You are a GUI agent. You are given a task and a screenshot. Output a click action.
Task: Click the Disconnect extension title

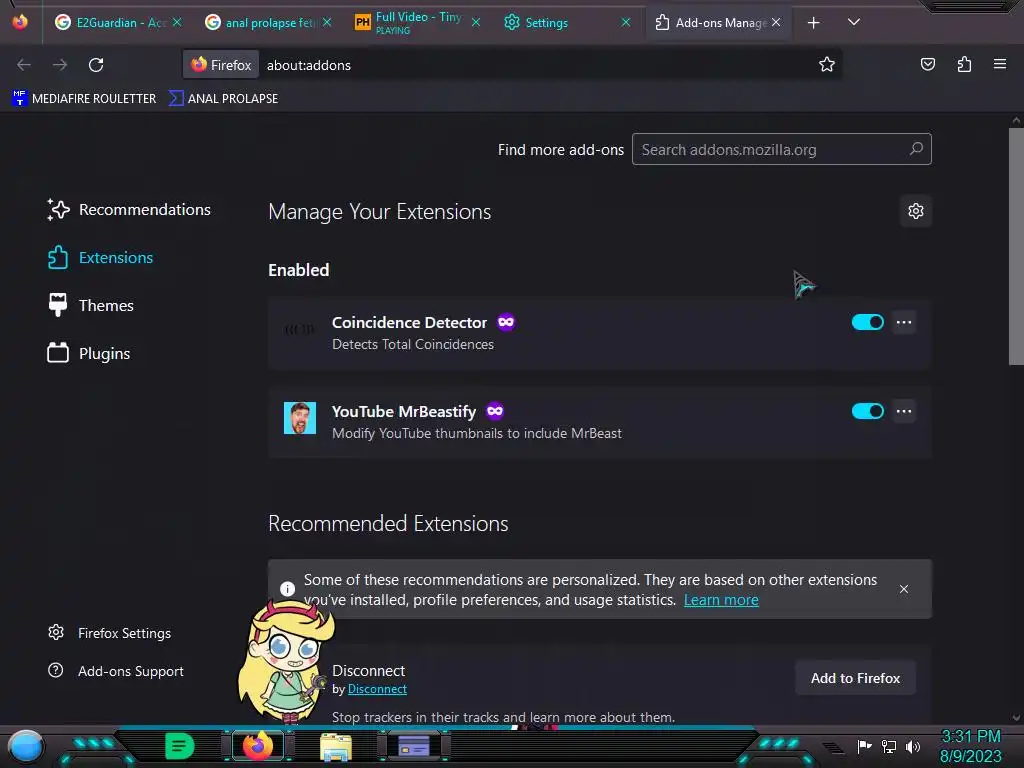(368, 671)
